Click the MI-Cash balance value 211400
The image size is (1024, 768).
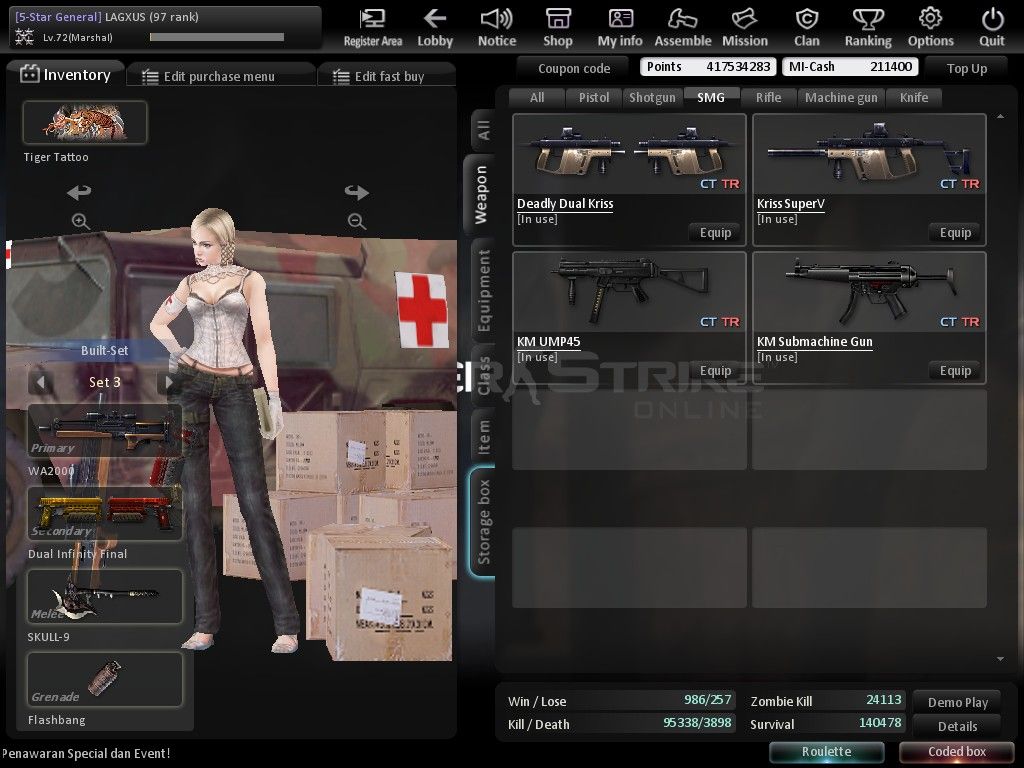891,67
